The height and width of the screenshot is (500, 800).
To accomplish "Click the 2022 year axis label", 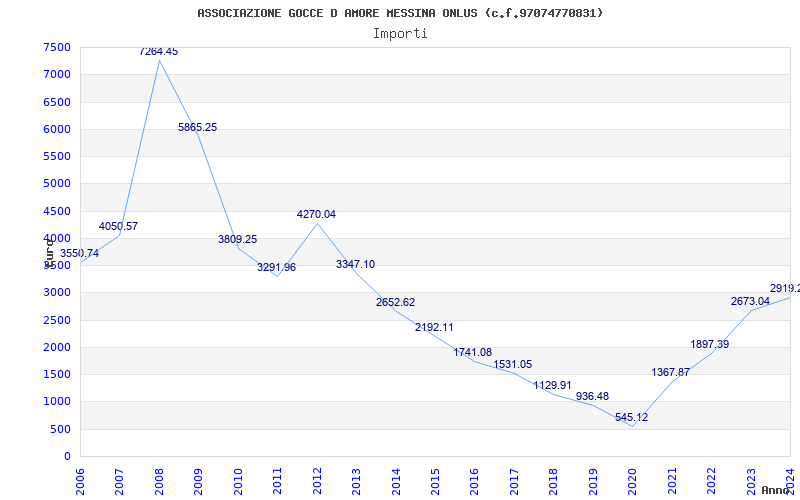I will (711, 481).
